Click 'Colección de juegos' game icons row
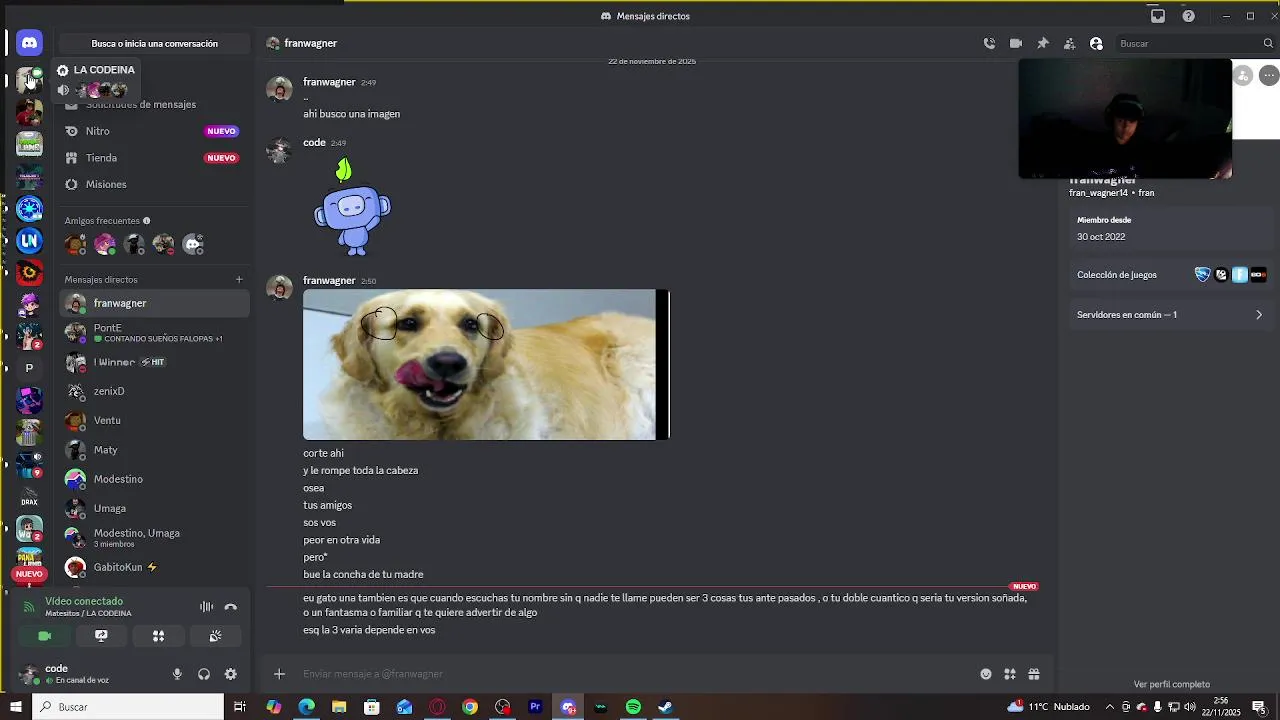The width and height of the screenshot is (1280, 720). pos(1230,275)
